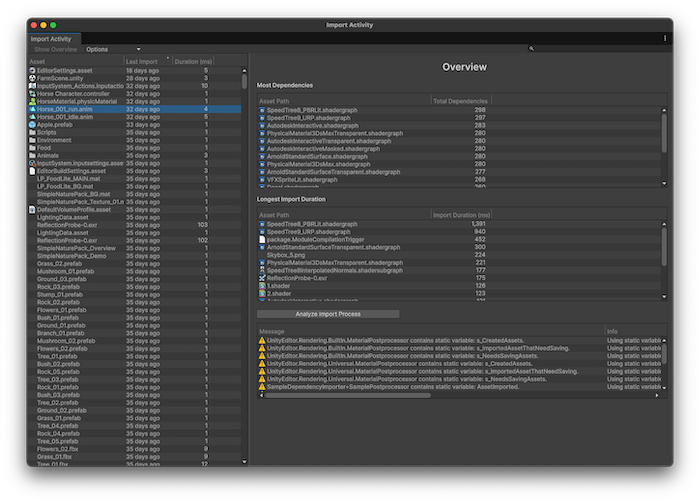The image size is (700, 502).
Task: Click warning icon on first s_CreatedAssets message
Action: click(262, 341)
